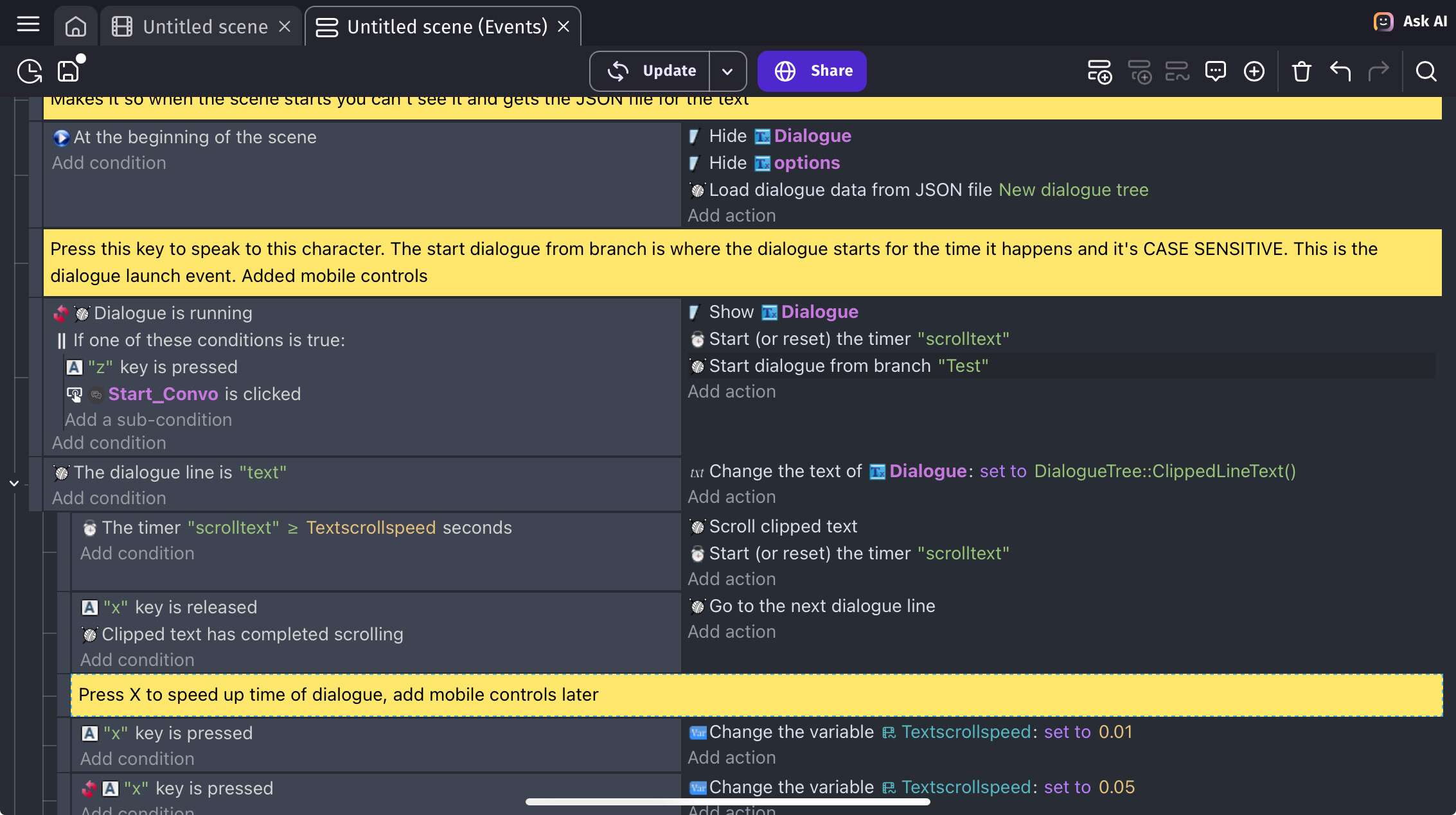Redo the last change

1380,71
